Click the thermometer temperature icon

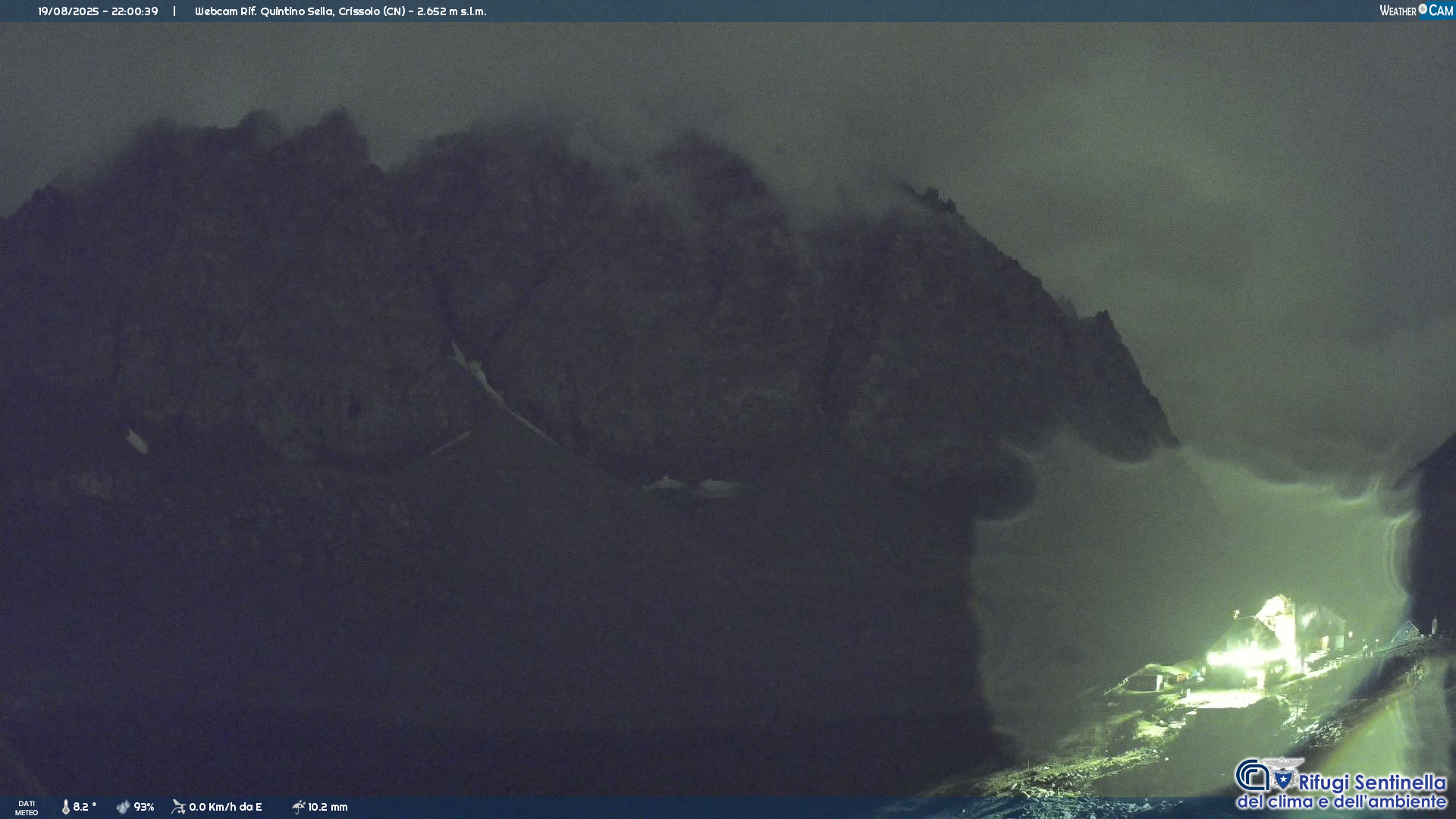point(66,808)
